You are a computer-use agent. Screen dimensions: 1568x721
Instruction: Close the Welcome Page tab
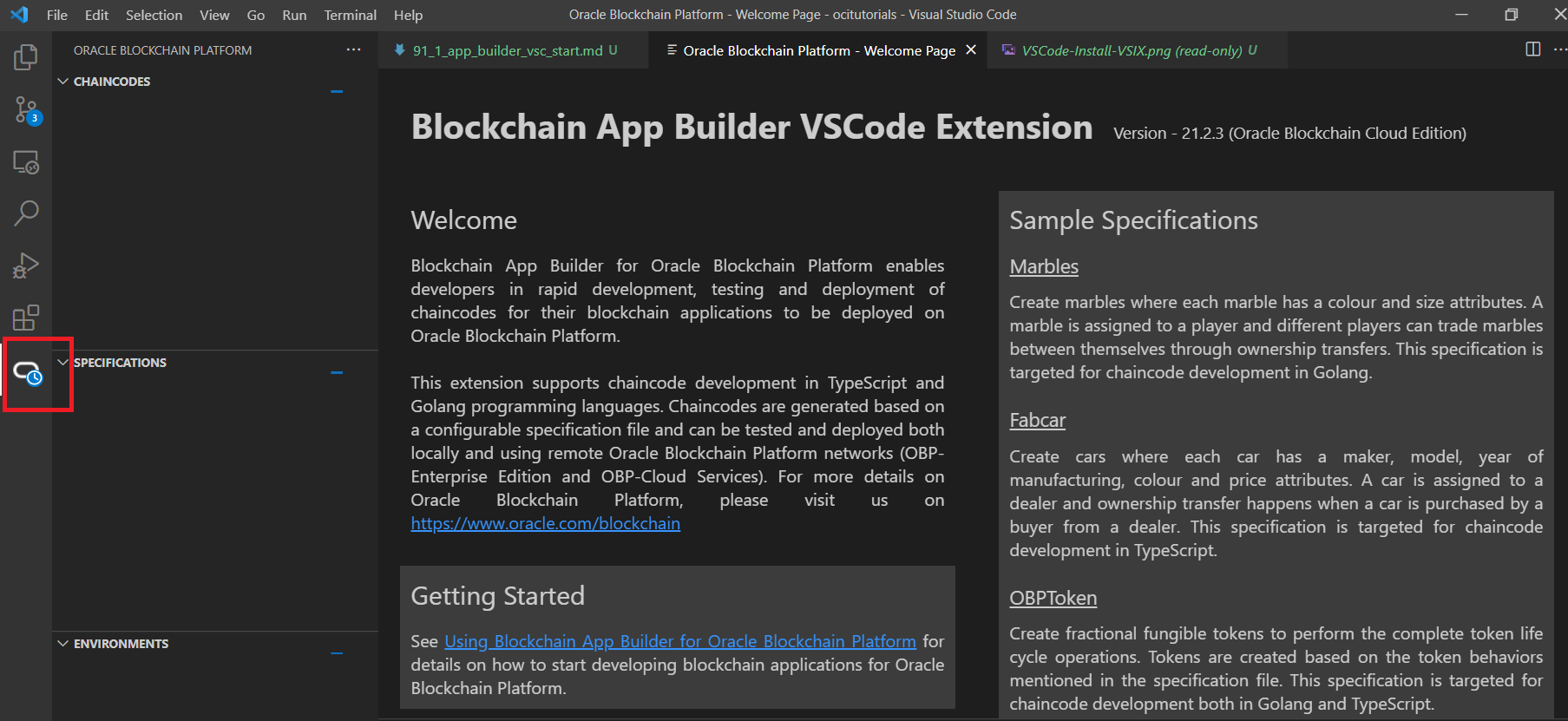click(x=971, y=50)
